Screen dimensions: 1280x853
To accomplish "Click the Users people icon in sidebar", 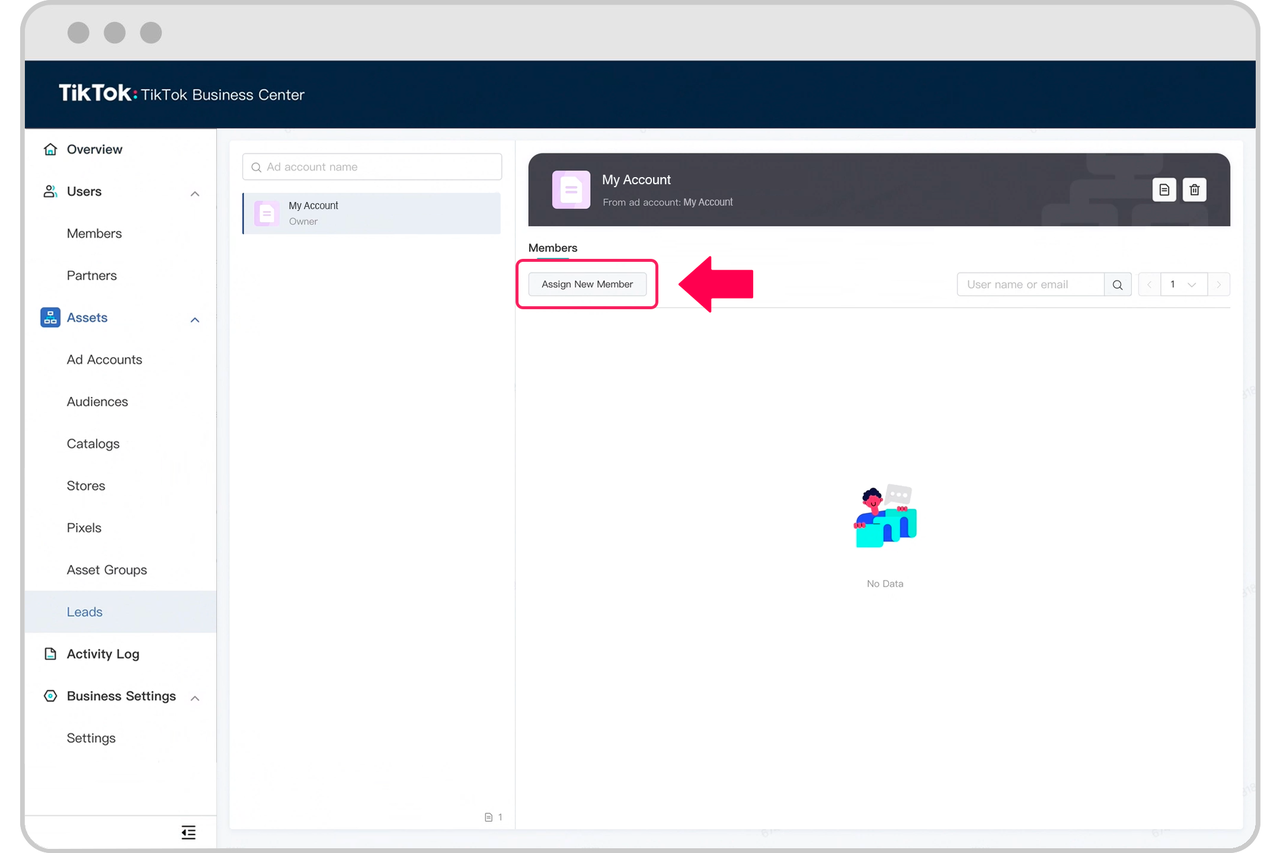I will pos(50,192).
